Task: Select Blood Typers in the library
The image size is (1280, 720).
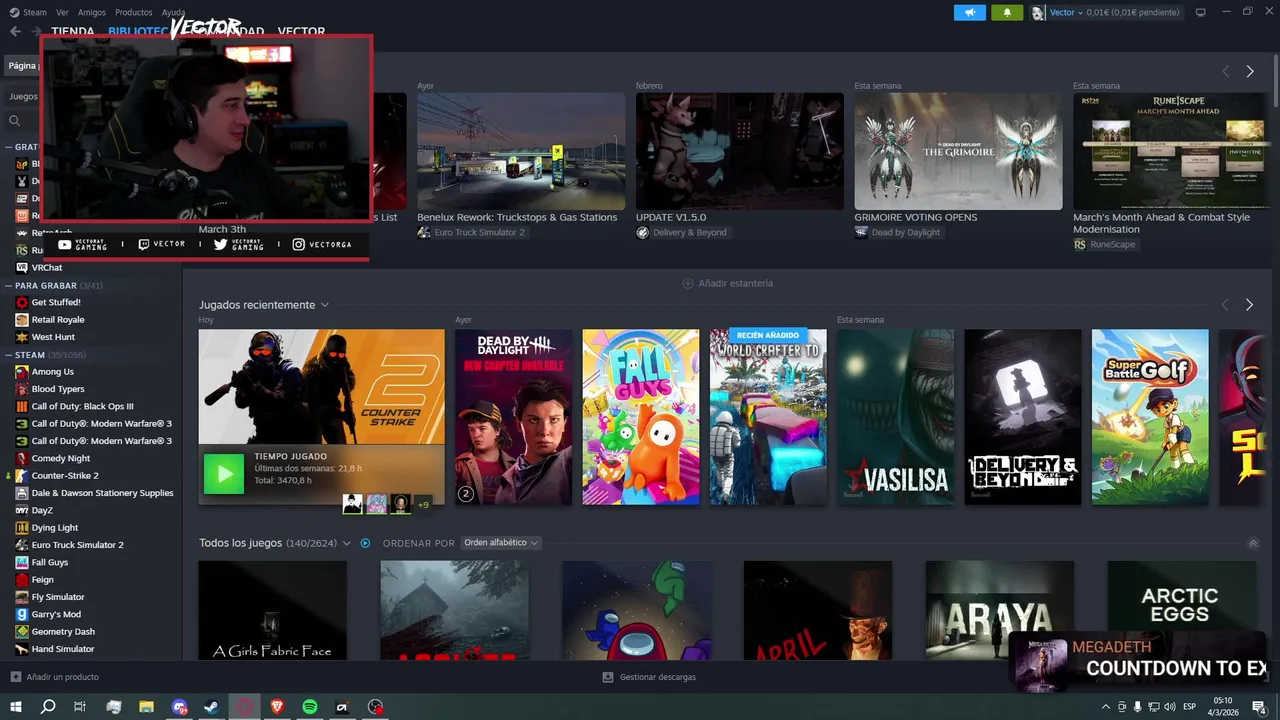Action: tap(58, 389)
